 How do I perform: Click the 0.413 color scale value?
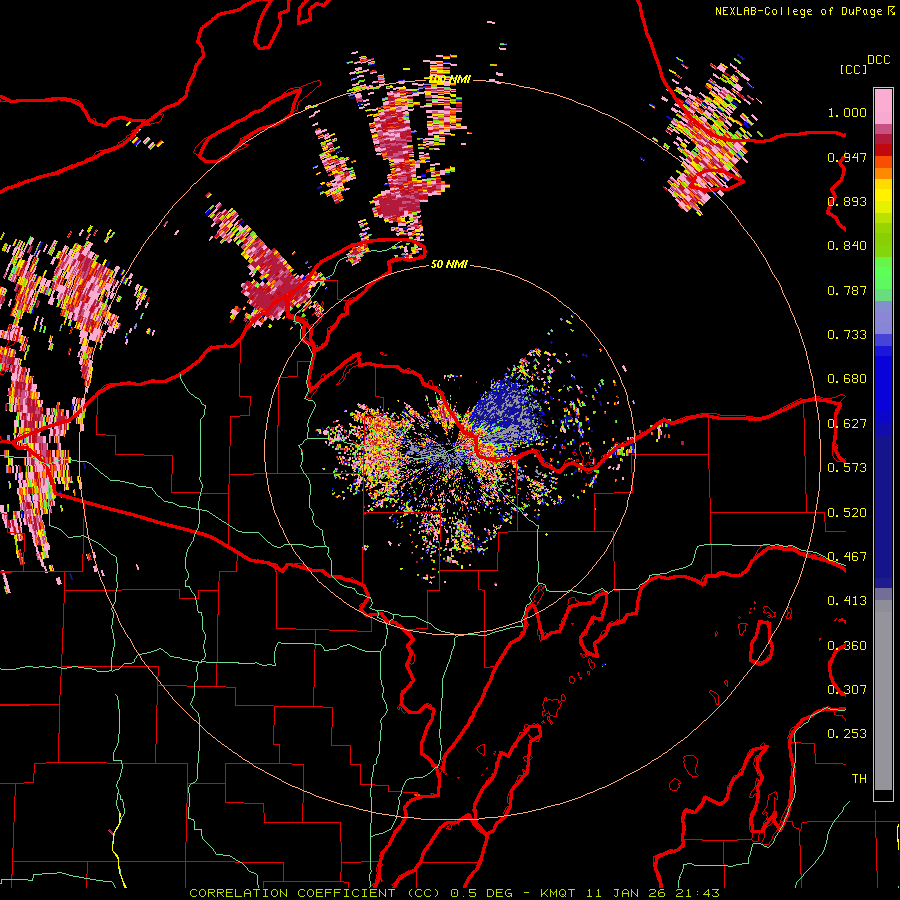[x=847, y=601]
